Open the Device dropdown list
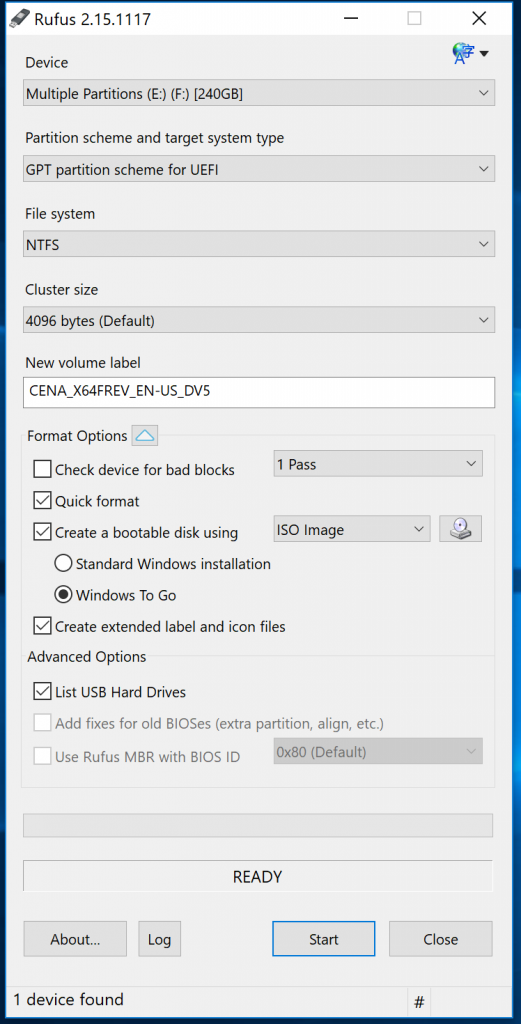This screenshot has height=1024, width=521. click(x=259, y=93)
